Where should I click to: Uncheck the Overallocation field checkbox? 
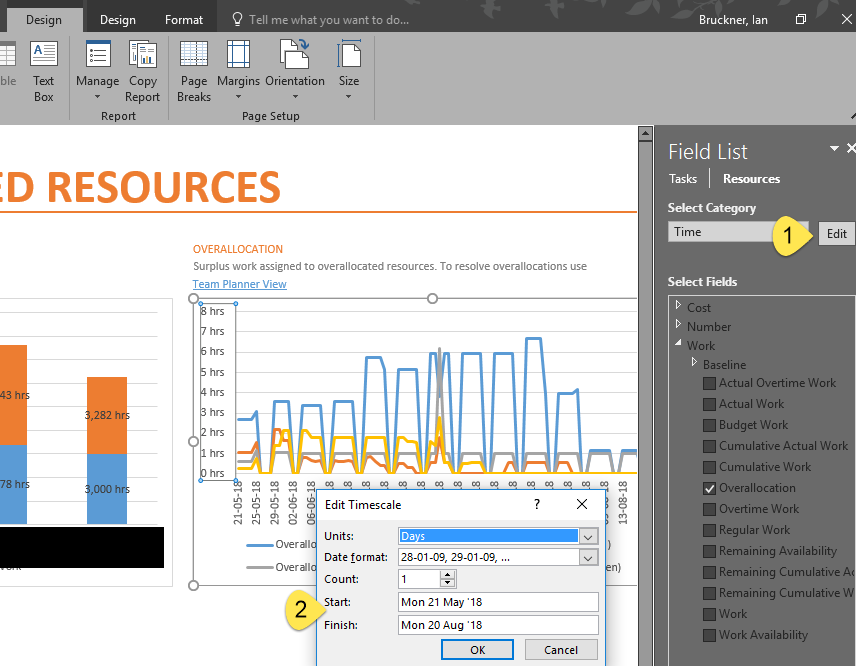point(709,489)
